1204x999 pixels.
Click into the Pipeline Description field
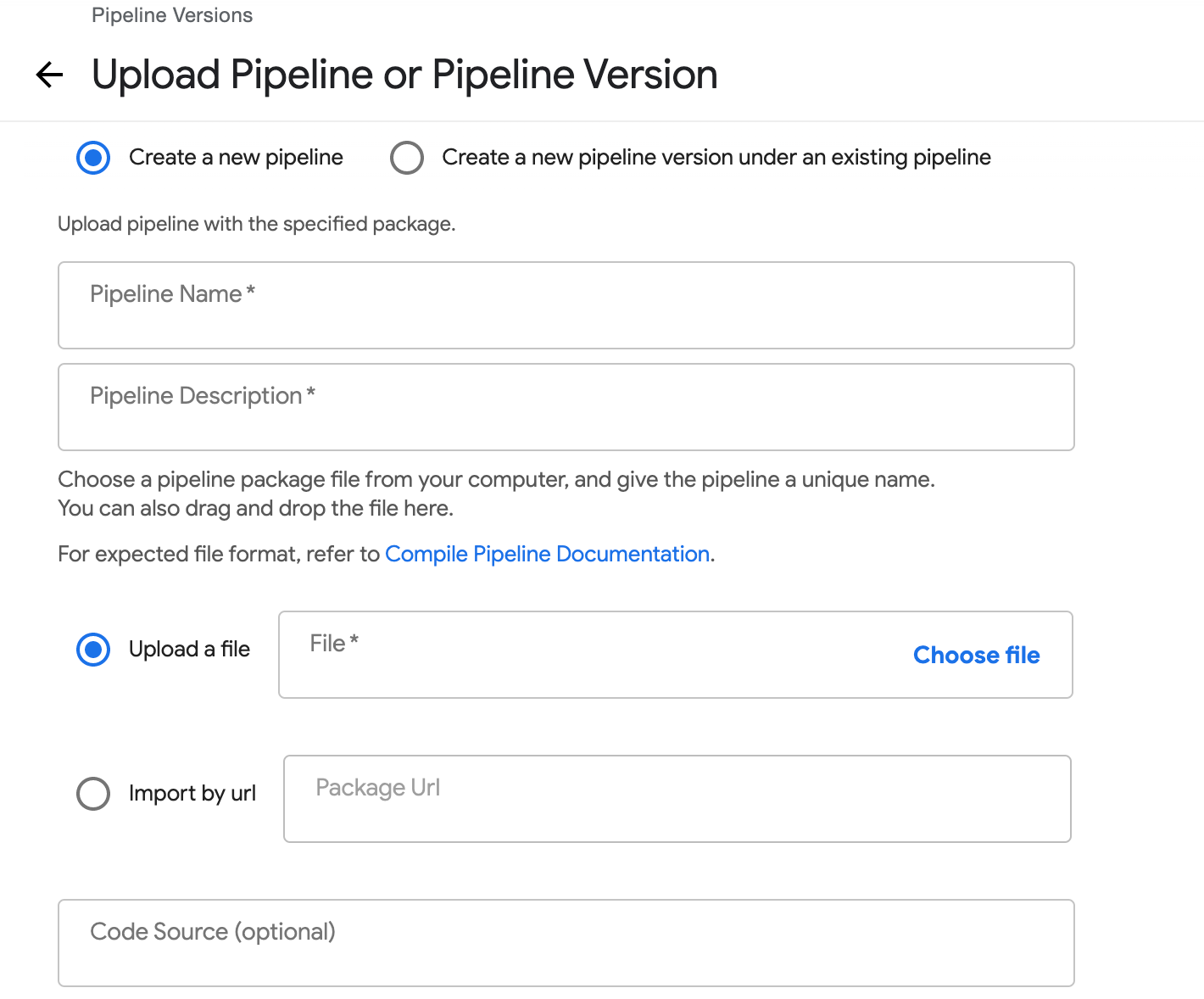tap(566, 407)
